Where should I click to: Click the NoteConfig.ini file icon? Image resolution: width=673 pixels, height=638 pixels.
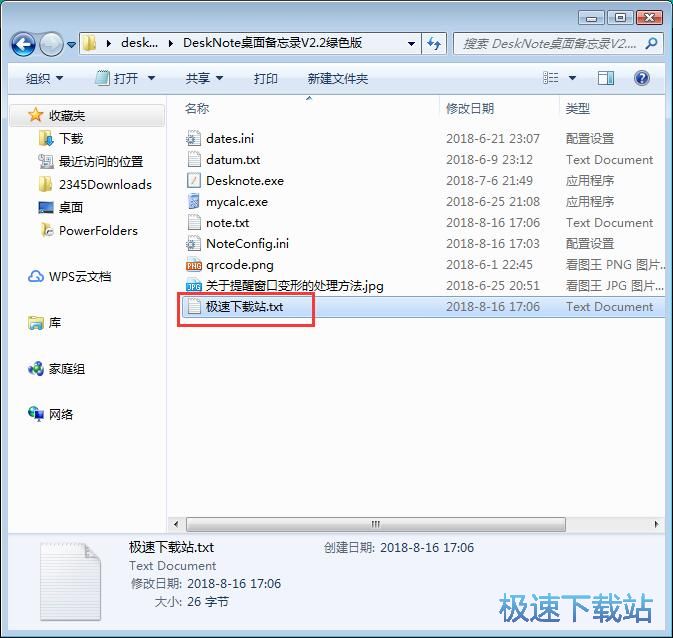click(193, 243)
